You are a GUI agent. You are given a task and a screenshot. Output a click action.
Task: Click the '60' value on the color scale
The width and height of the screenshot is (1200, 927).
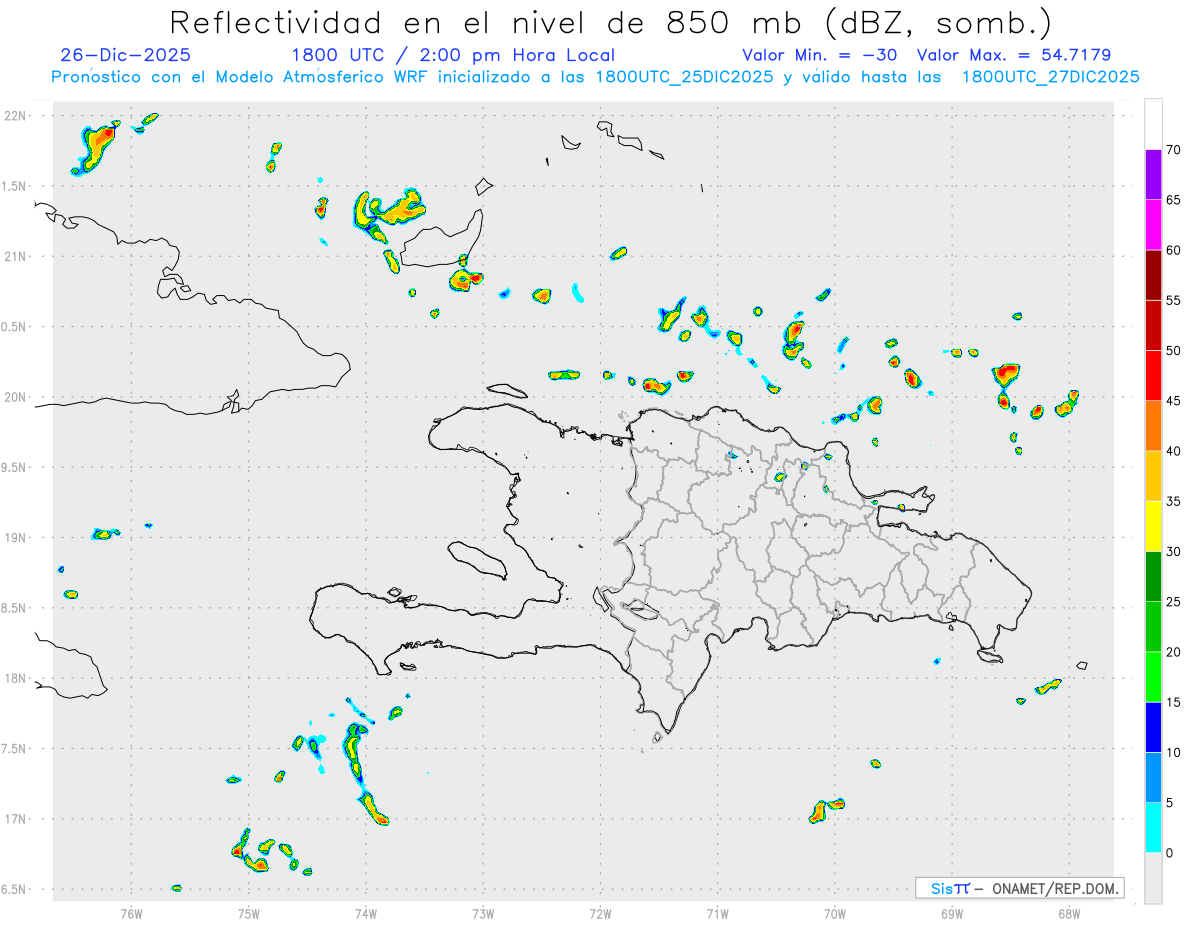coord(1174,250)
